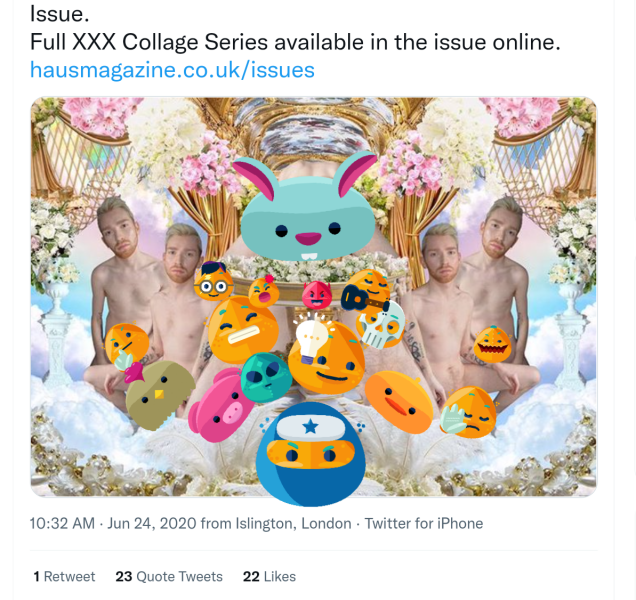Viewport: 636px width, 600px height.
Task: Show the 22 Likes list
Action: click(269, 576)
